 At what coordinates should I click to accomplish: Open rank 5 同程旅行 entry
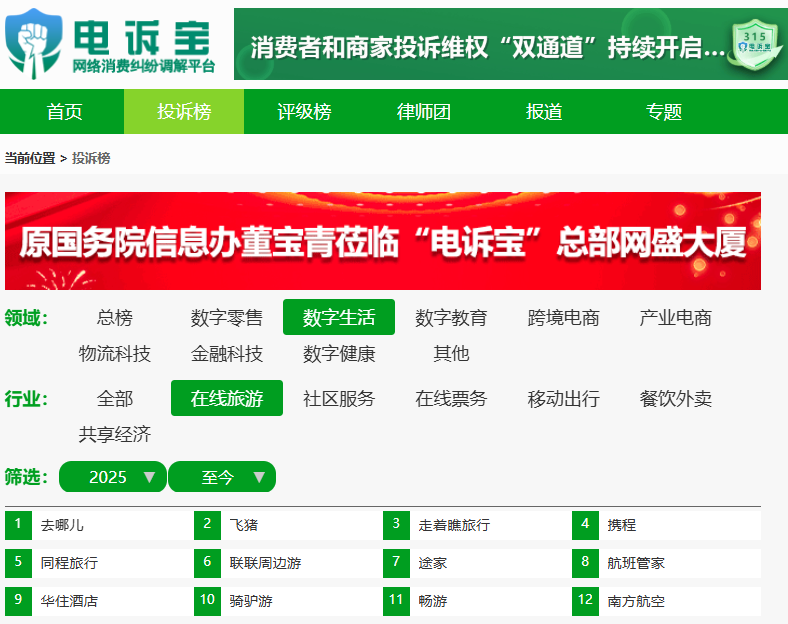pos(100,563)
